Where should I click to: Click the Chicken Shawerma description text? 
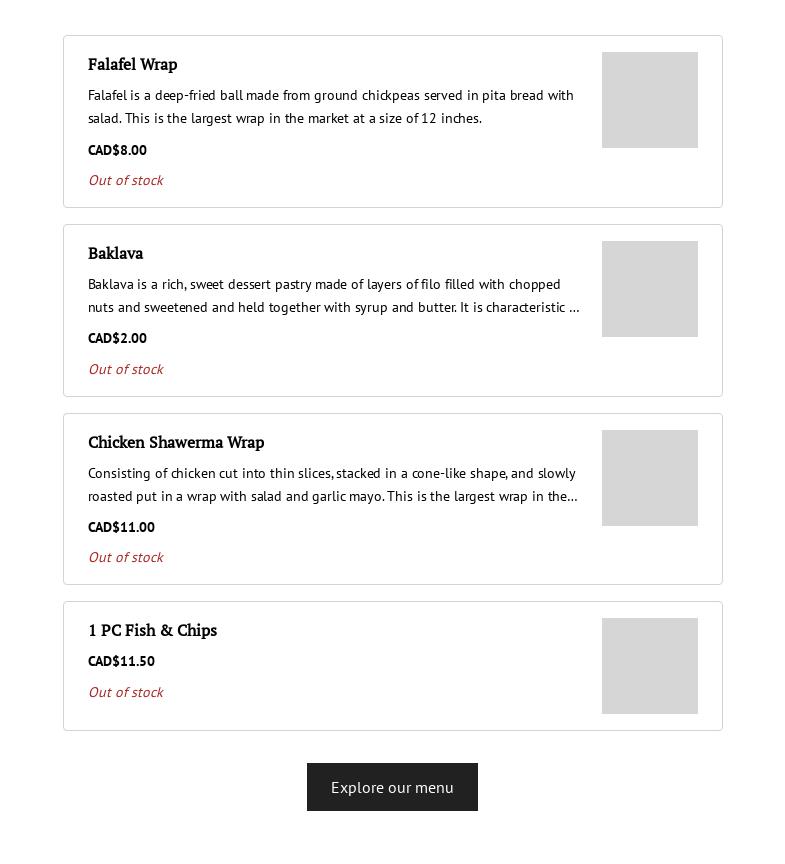(333, 485)
